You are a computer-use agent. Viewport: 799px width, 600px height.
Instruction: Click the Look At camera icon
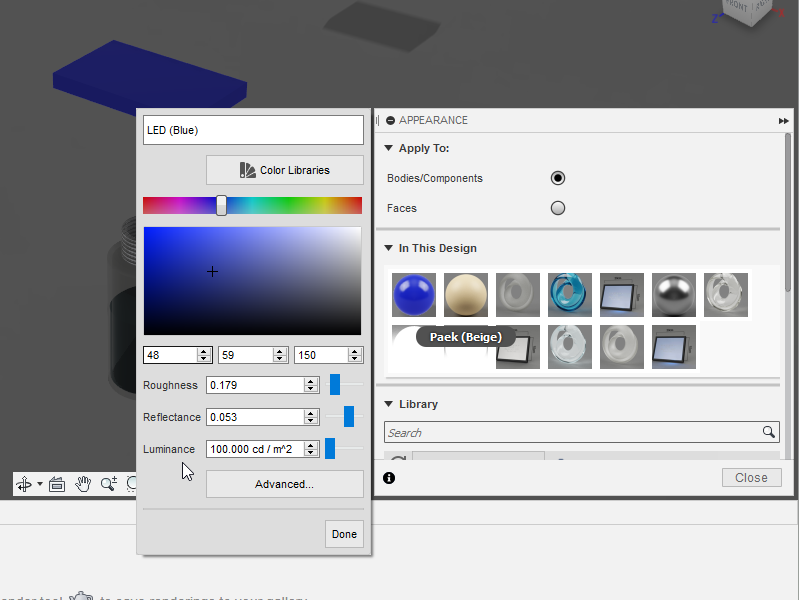point(57,483)
